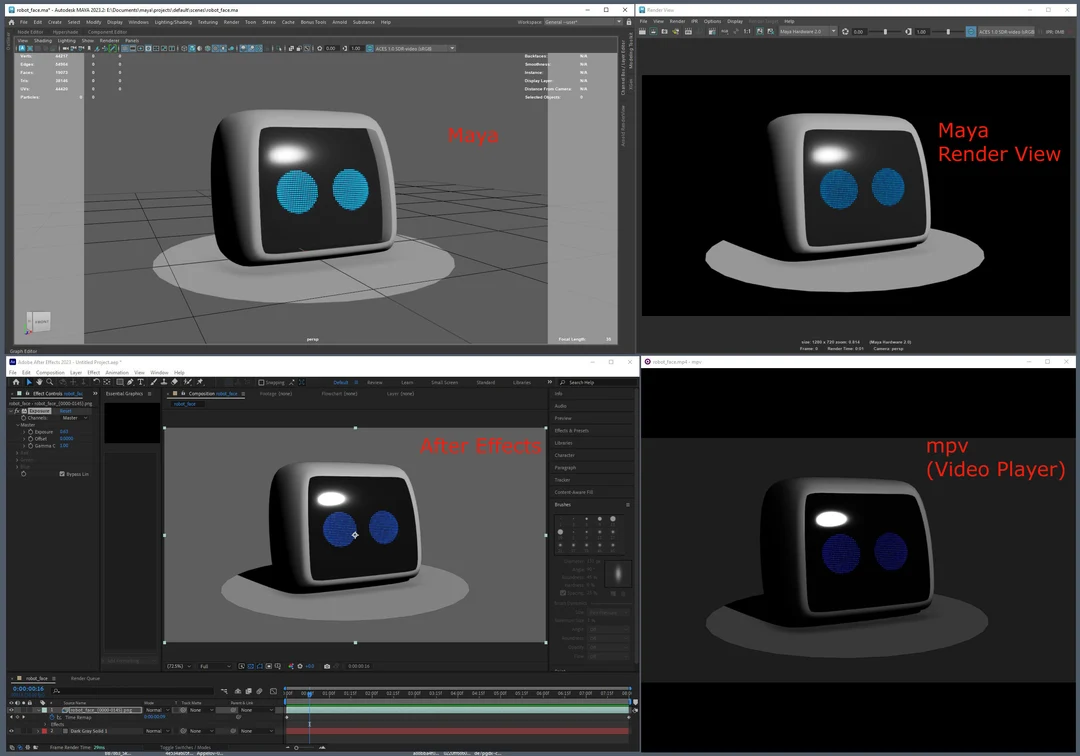This screenshot has height=756, width=1080.
Task: Open the Graph Editor icon in AE timeline
Action: click(273, 690)
